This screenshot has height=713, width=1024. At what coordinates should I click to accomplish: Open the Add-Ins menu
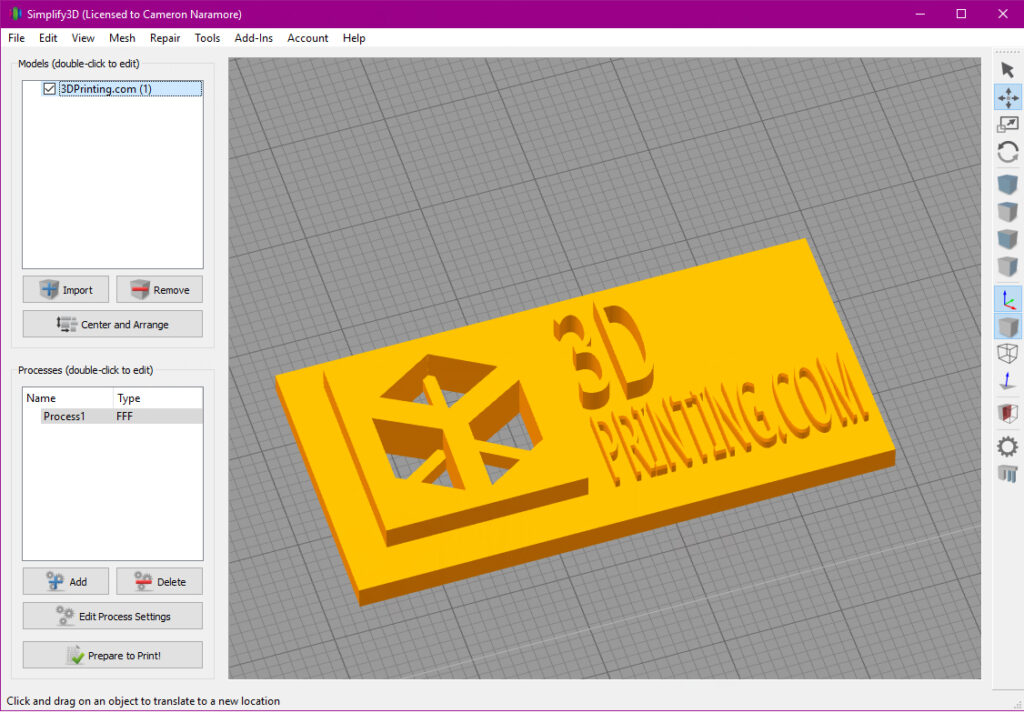coord(253,38)
